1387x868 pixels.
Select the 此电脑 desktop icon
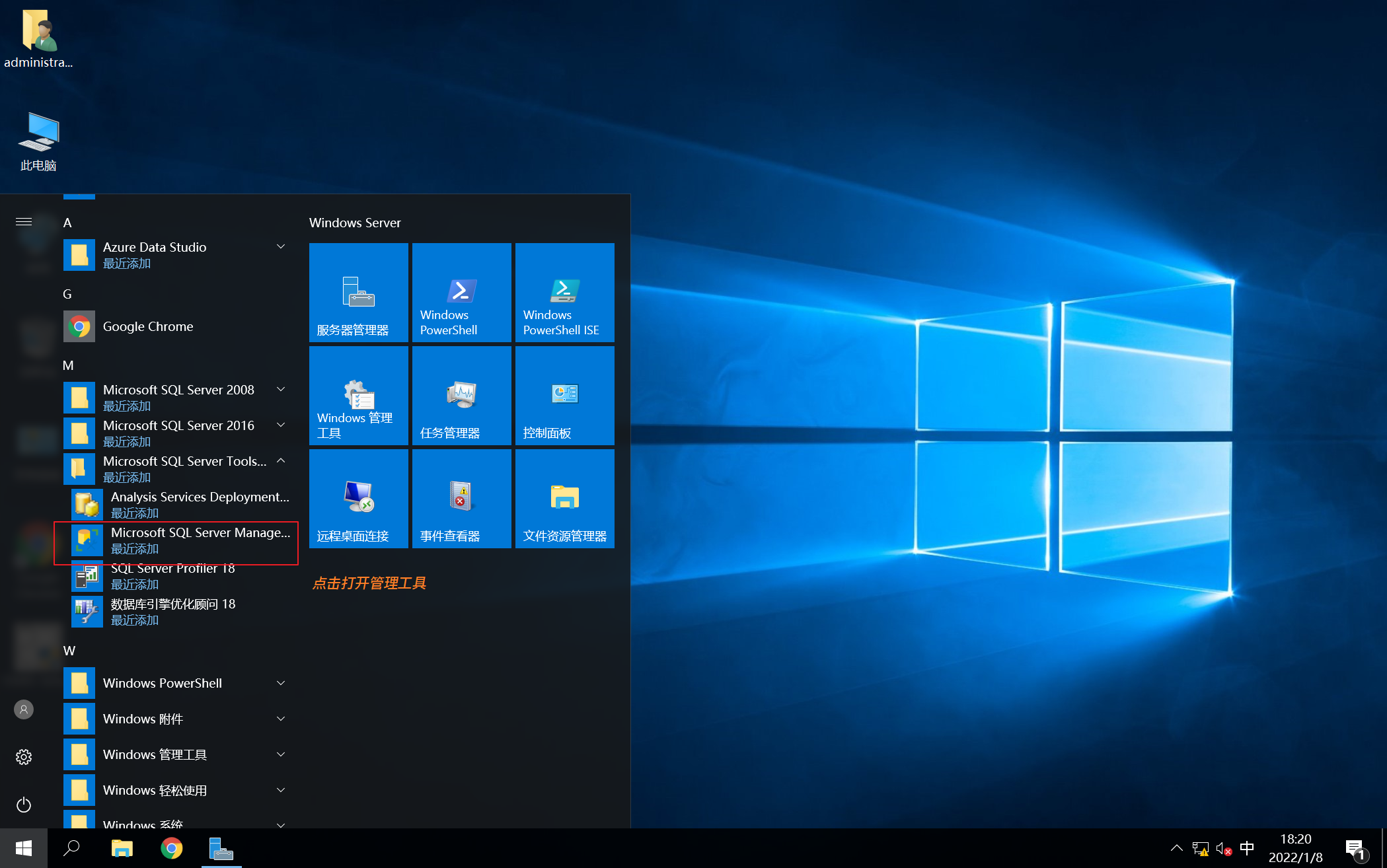click(38, 141)
